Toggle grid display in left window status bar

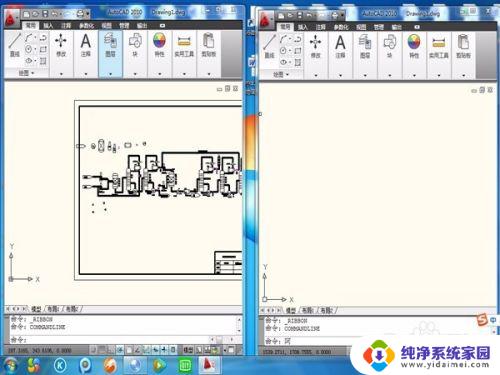(x=102, y=350)
